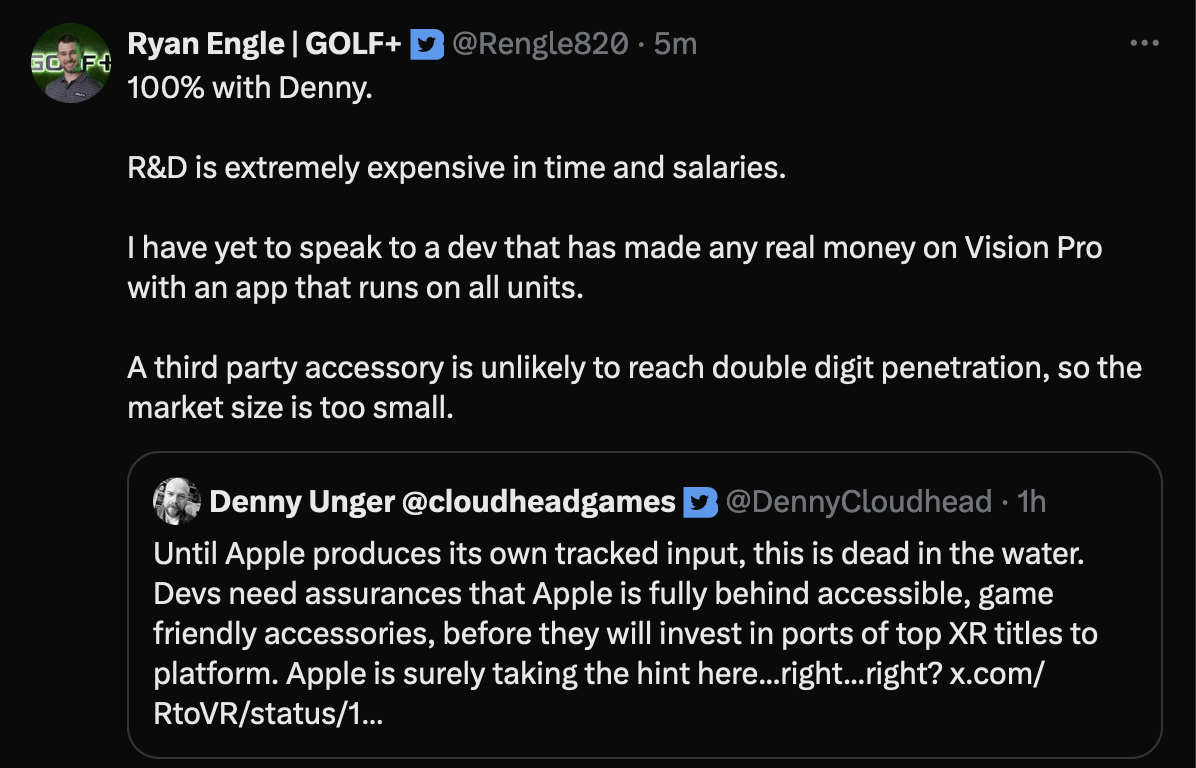Open the "Denny Unger @cloudheadgames" display name

(442, 502)
